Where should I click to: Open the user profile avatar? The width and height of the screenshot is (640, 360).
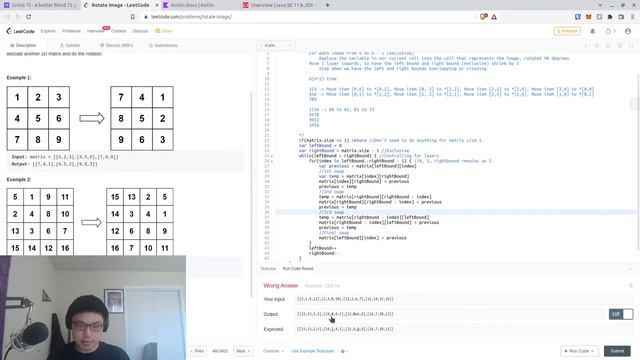pyautogui.click(x=628, y=31)
